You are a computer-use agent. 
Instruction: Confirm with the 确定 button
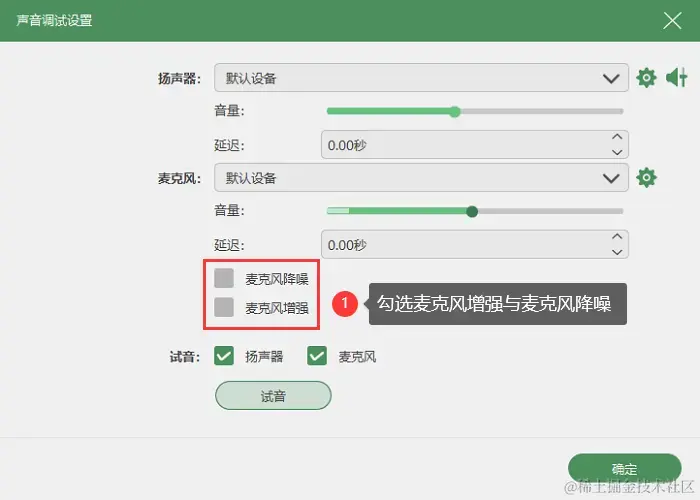point(624,468)
